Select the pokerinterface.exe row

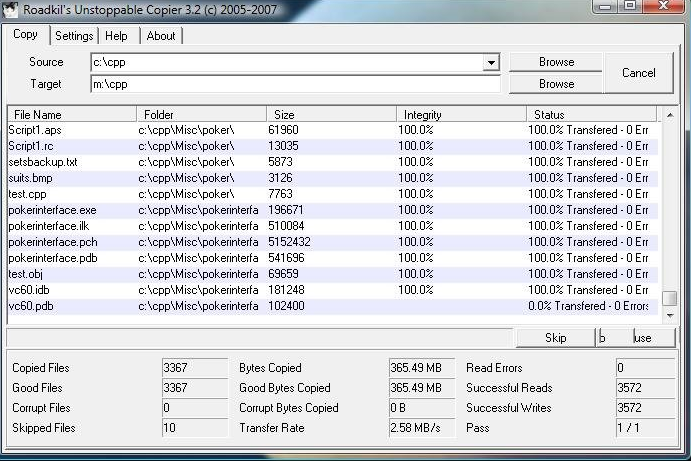(333, 210)
